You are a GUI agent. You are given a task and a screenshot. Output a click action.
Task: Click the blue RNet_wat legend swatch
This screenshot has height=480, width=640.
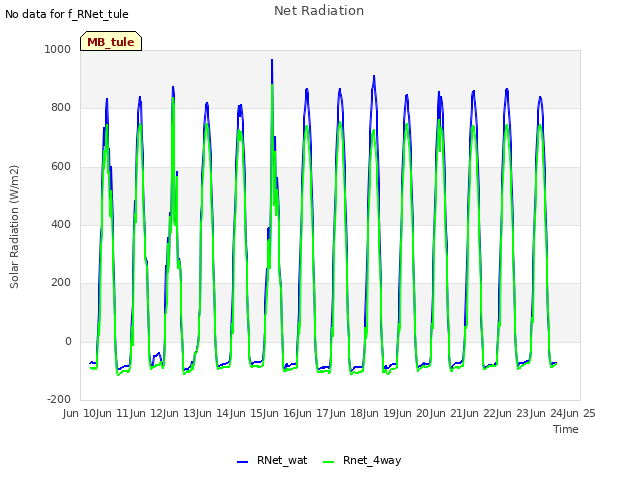click(242, 462)
